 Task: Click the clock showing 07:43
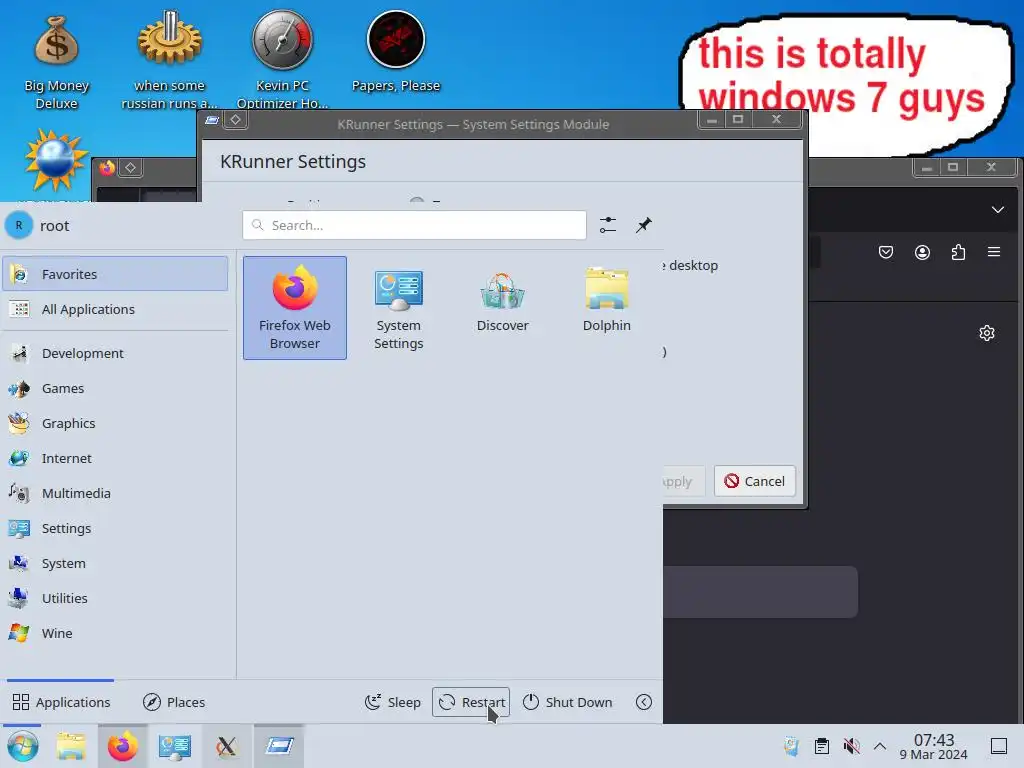(933, 746)
